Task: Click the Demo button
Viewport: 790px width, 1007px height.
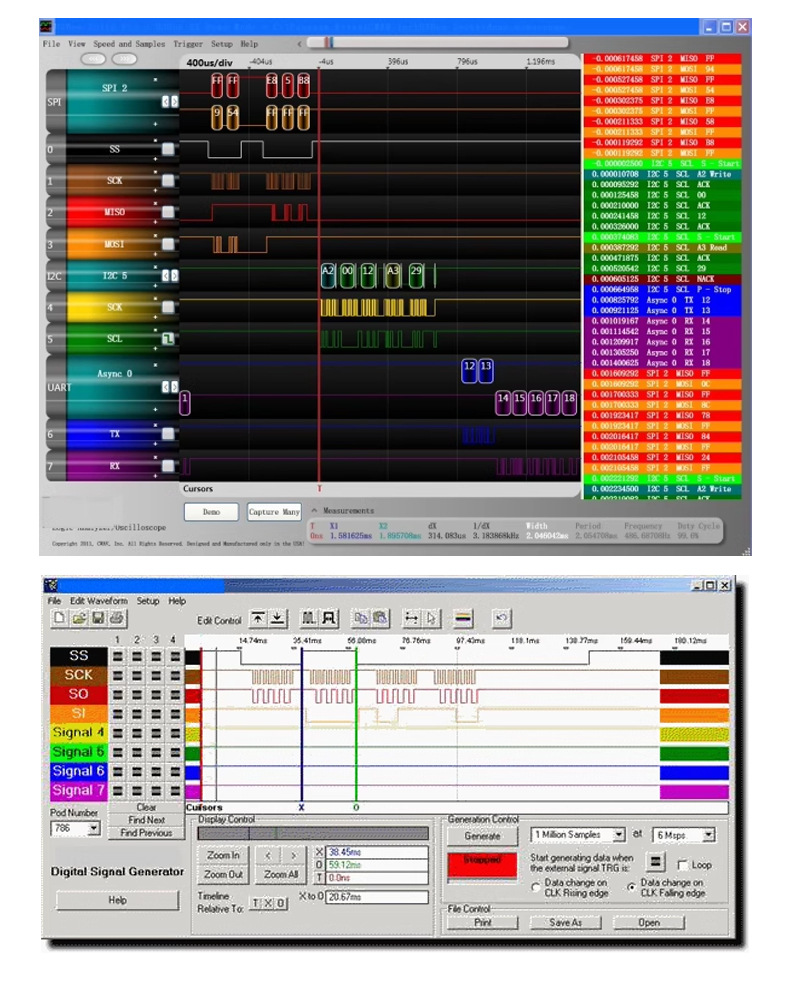Action: (x=211, y=512)
